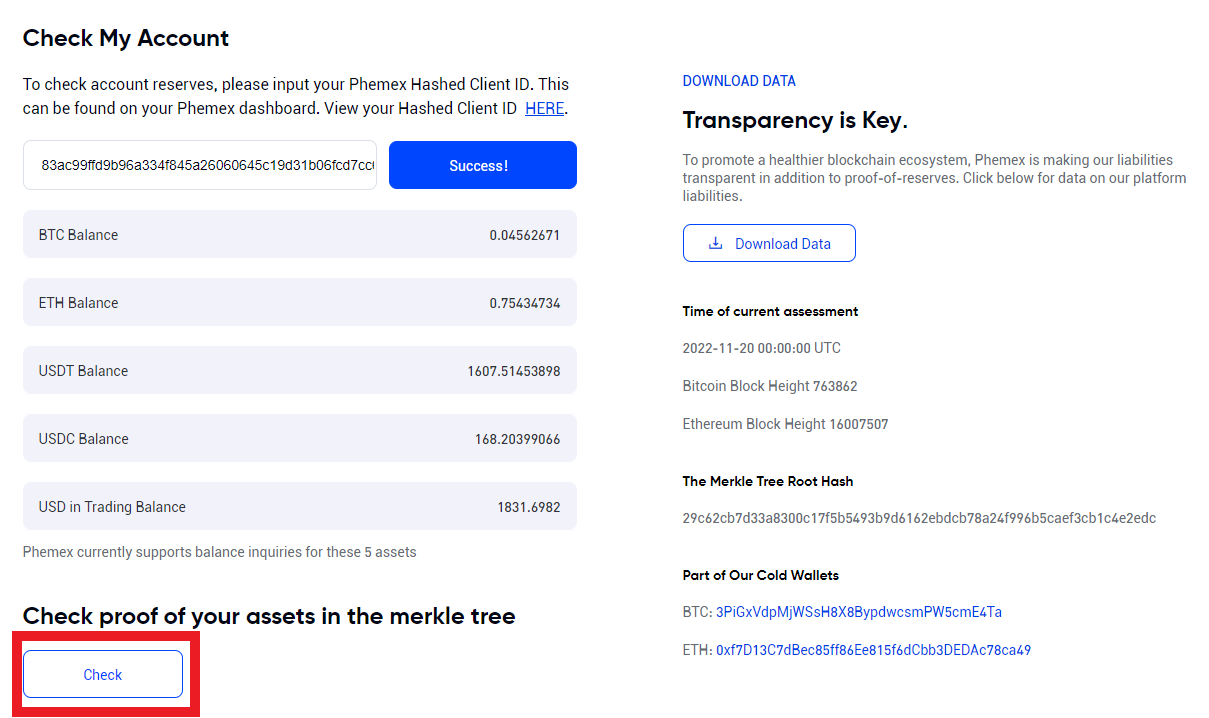The image size is (1209, 718).
Task: Click the BTC Balance row label
Action: (78, 235)
